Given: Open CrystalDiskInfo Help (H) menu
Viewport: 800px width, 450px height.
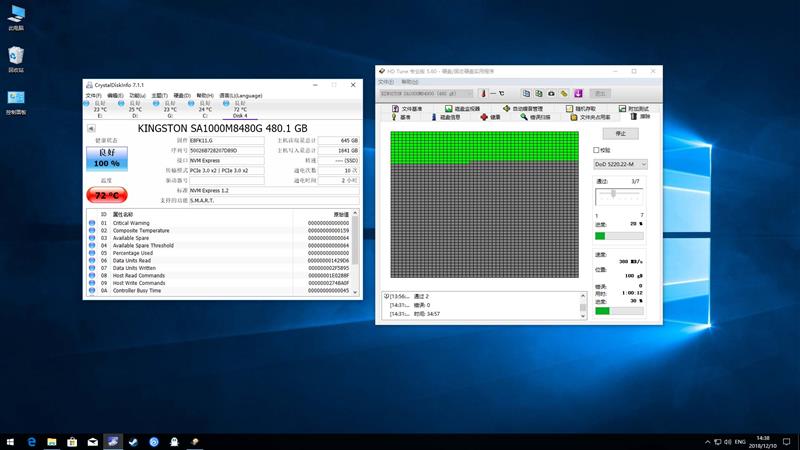Looking at the screenshot, I should click(205, 95).
